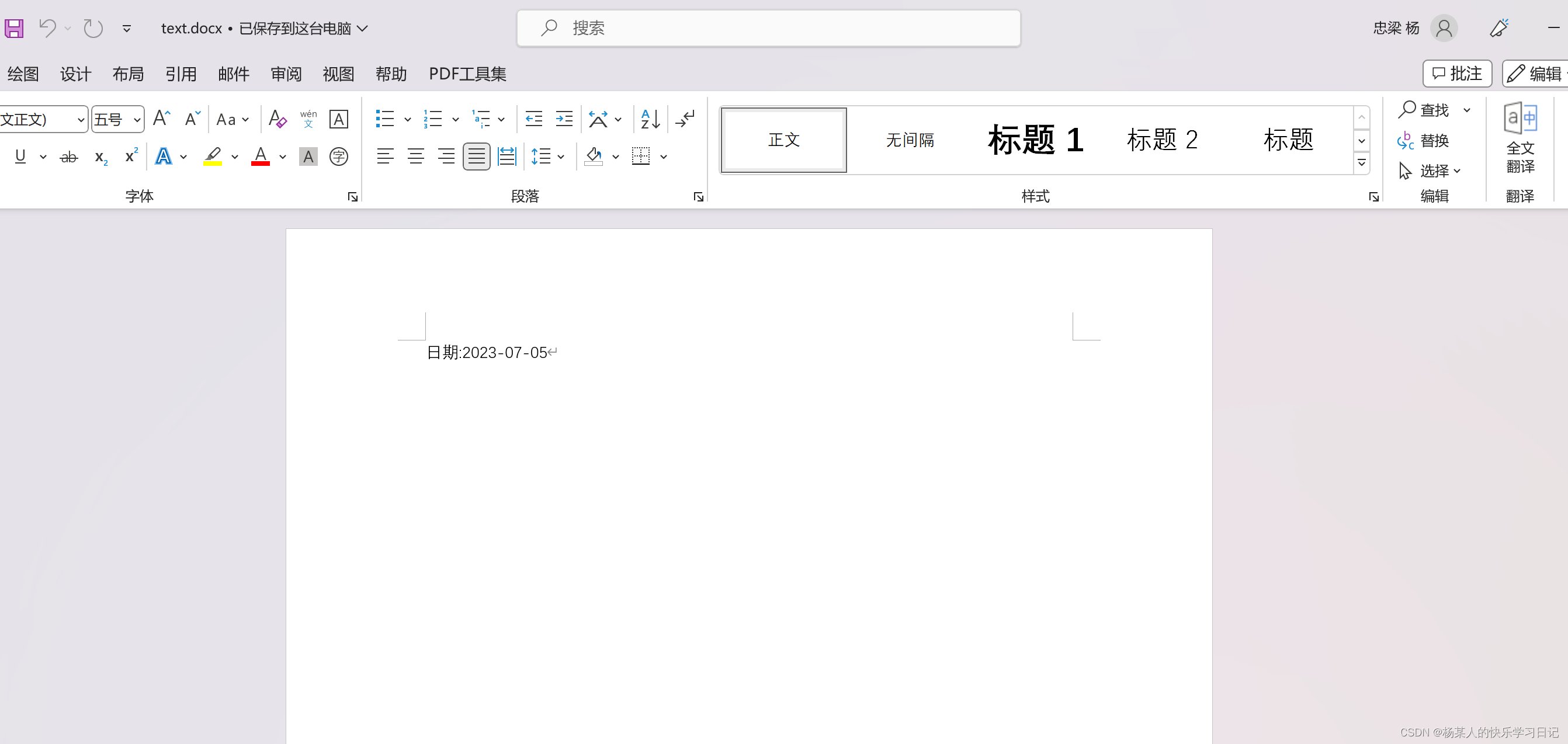Image resolution: width=1568 pixels, height=744 pixels.
Task: Decrease paragraph indent
Action: click(534, 119)
